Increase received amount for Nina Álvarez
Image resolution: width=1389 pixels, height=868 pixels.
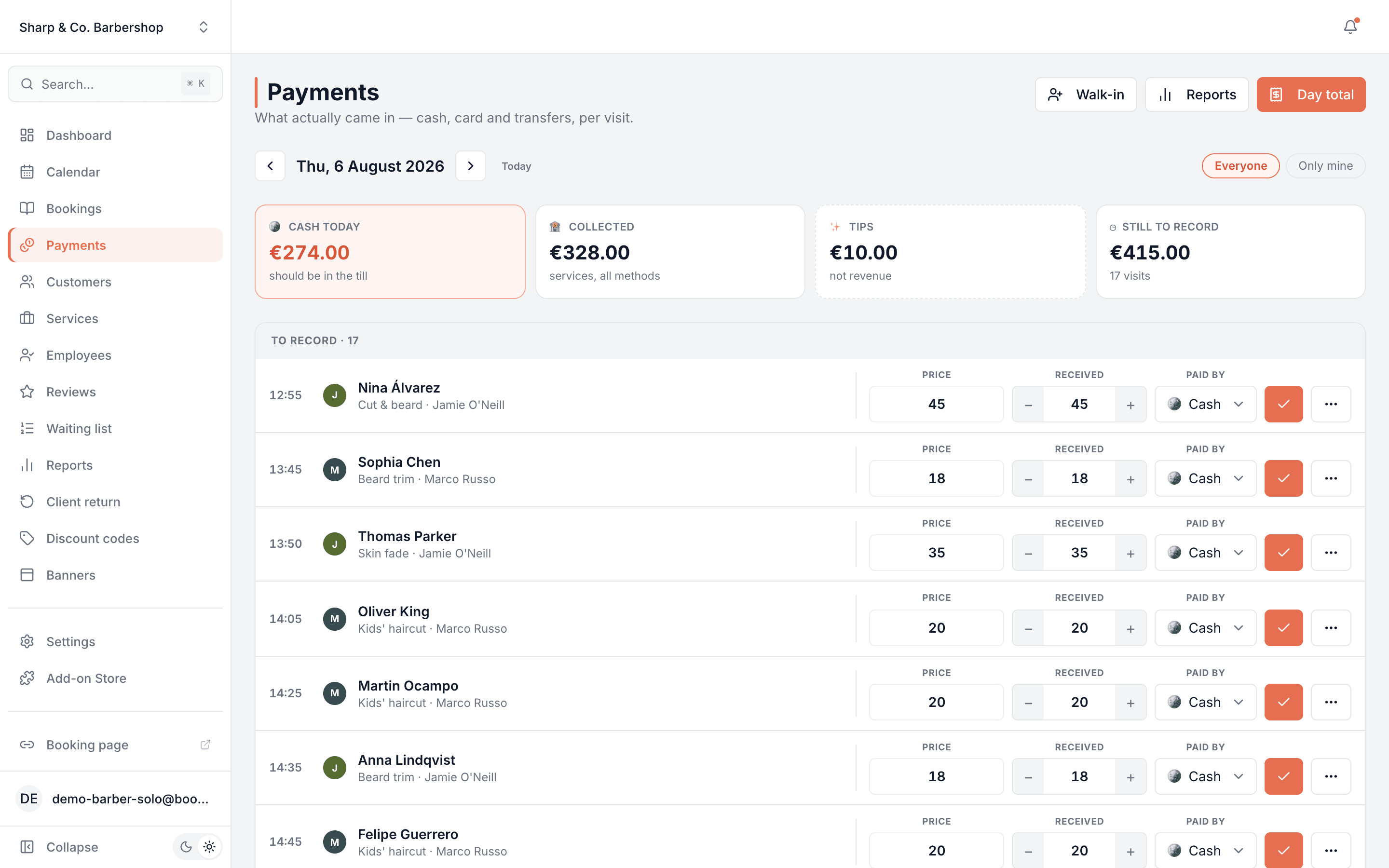point(1130,404)
